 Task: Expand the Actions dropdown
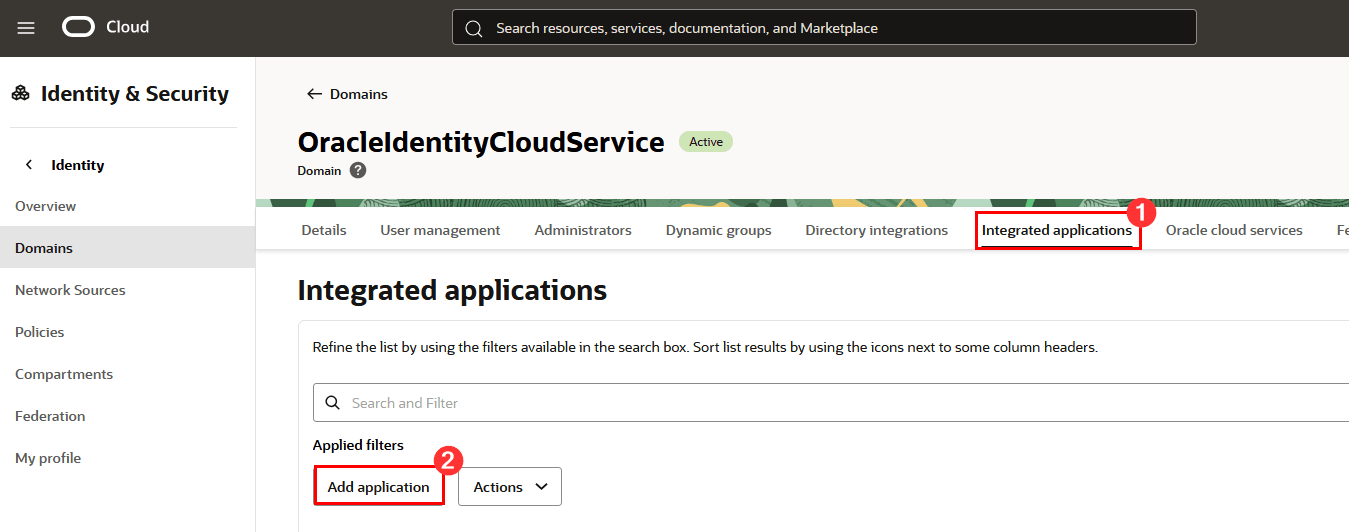510,487
